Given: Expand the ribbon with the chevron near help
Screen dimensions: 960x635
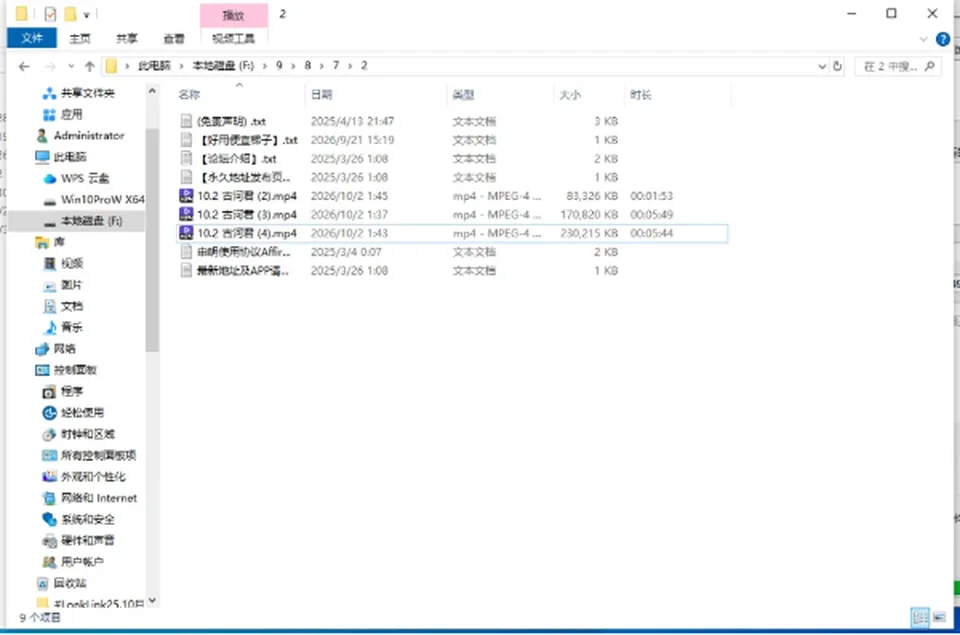Looking at the screenshot, I should point(924,40).
